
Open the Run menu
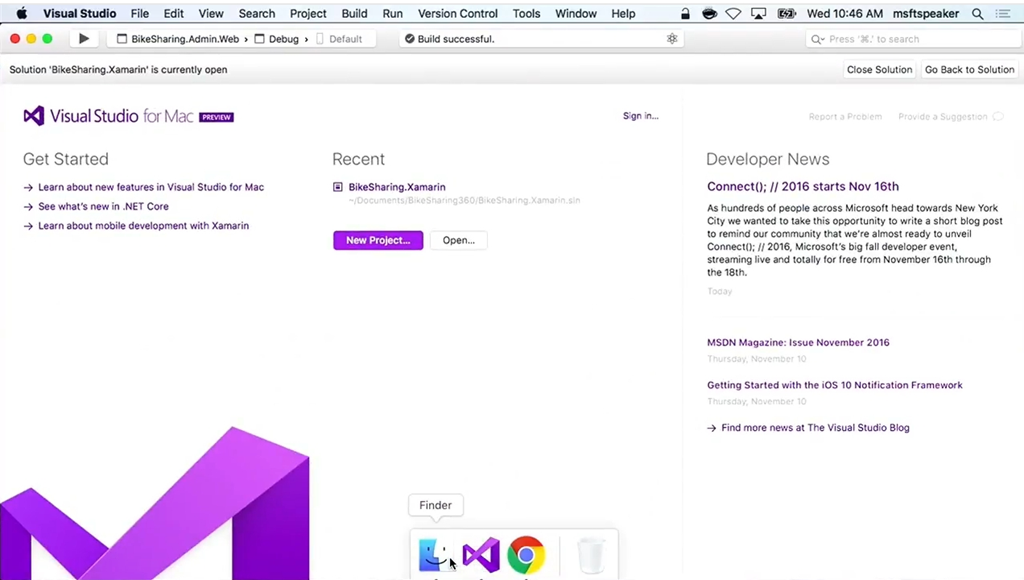tap(392, 13)
